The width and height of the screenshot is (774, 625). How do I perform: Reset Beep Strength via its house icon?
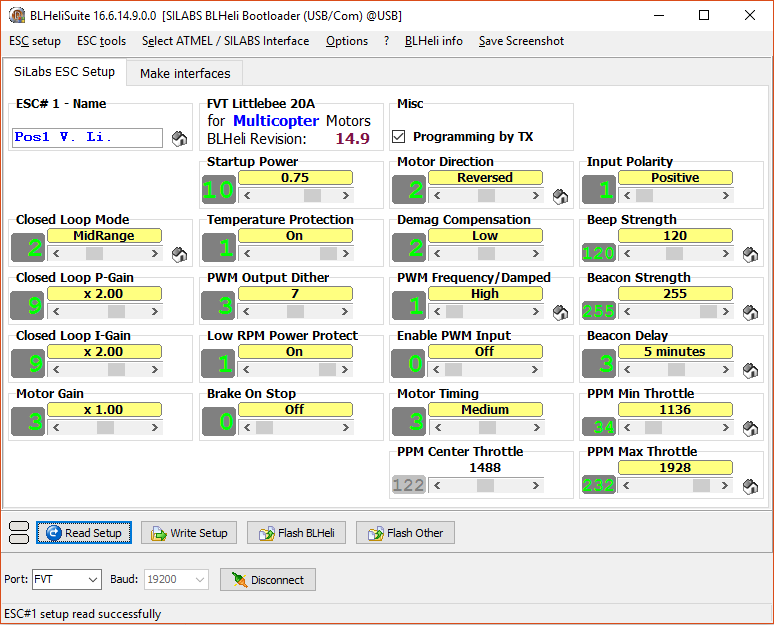pos(750,254)
